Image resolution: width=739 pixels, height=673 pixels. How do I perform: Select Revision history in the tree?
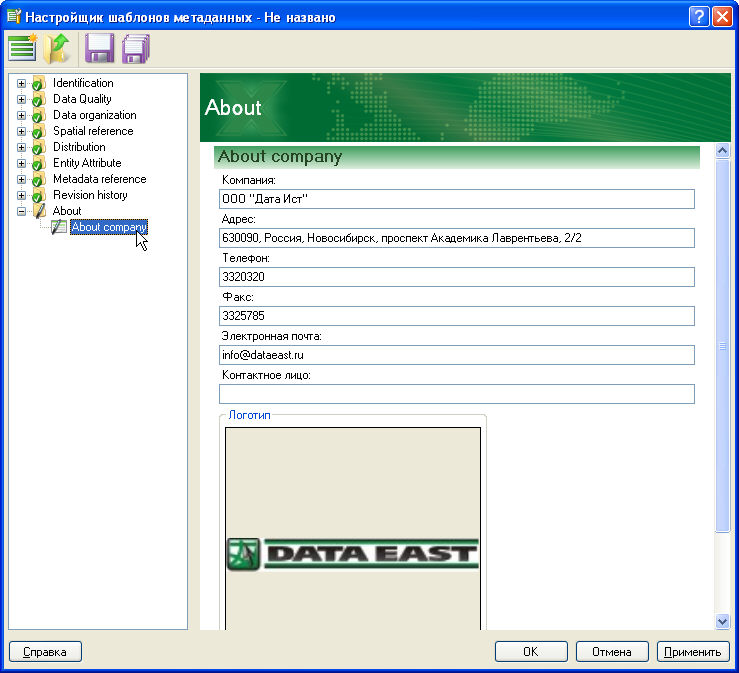[90, 196]
